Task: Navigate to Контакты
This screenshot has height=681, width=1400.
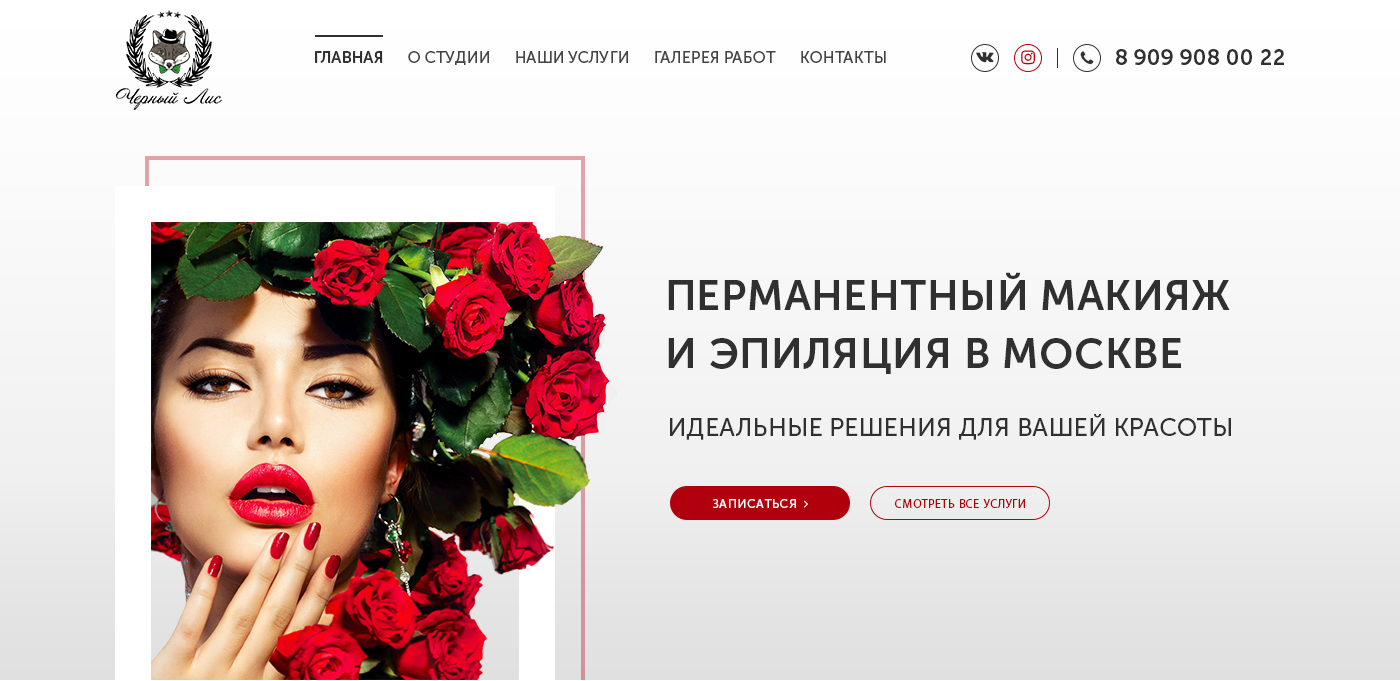Action: tap(843, 58)
